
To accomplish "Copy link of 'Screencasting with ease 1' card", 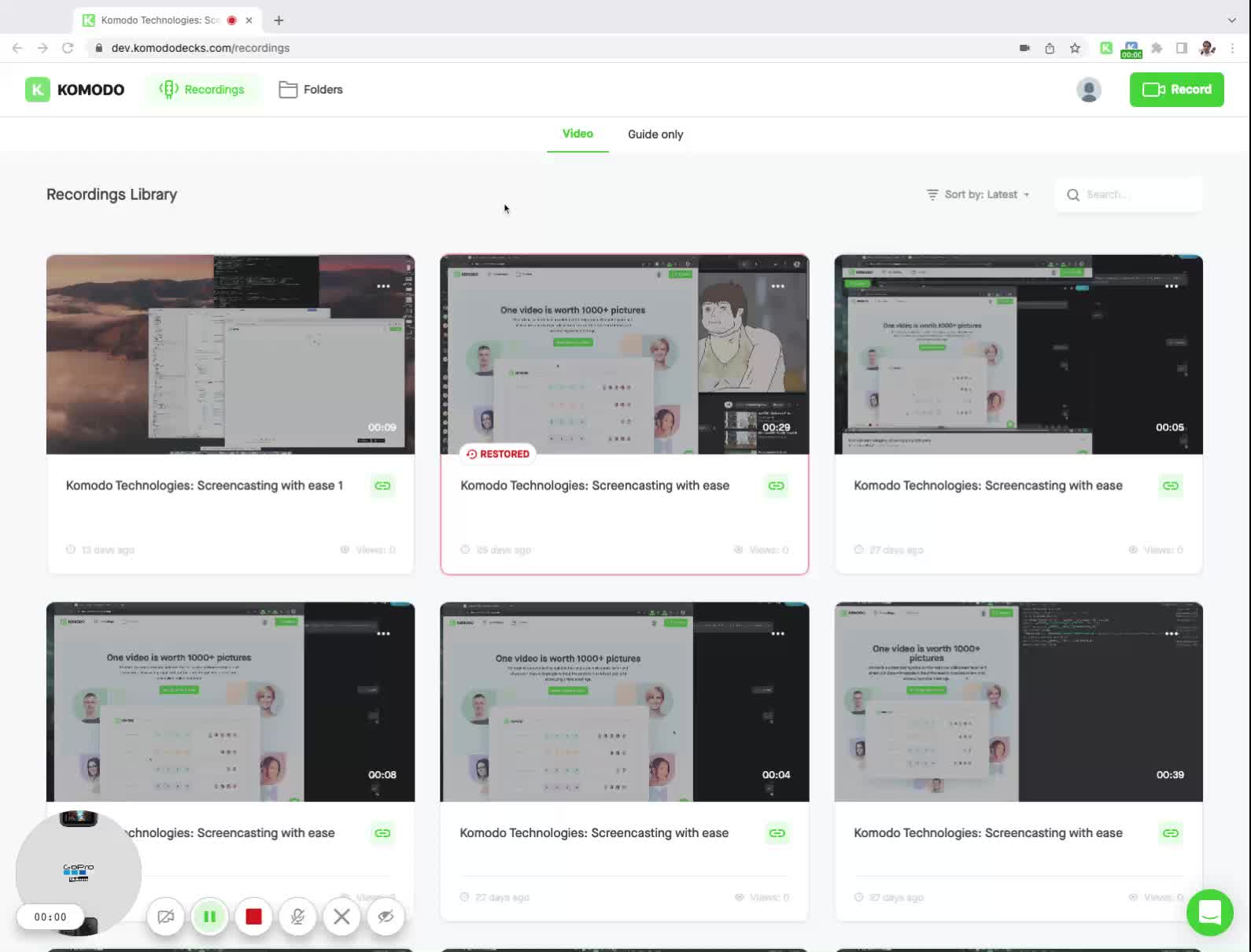I will coord(382,485).
